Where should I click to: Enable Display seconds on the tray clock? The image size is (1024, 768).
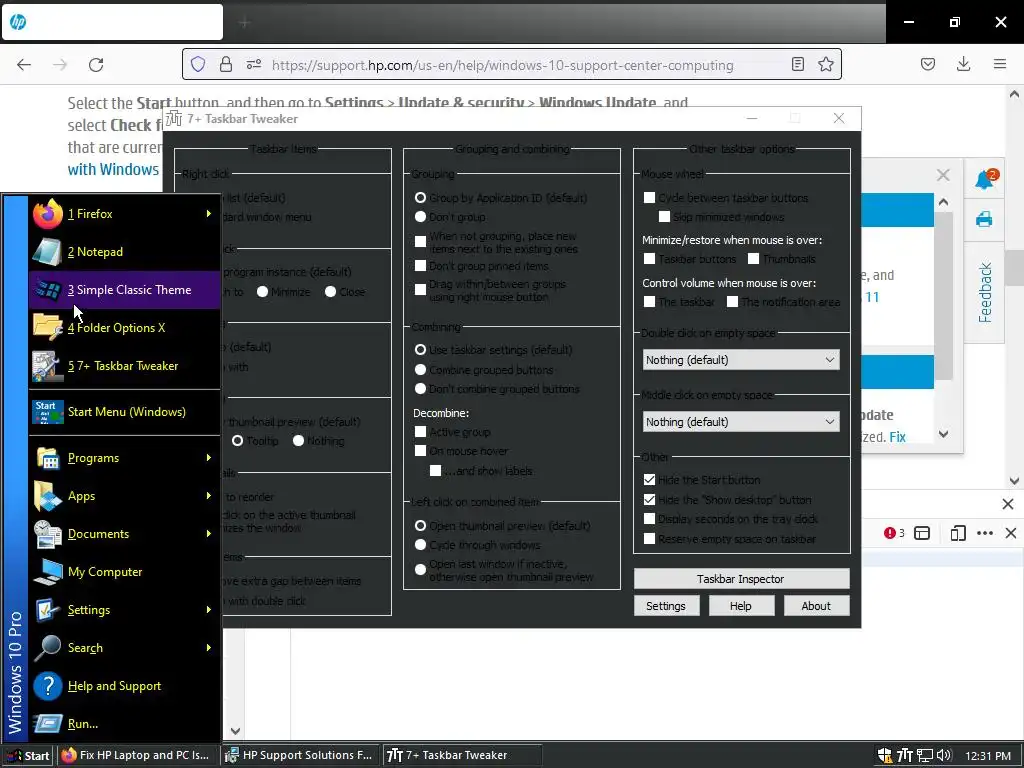(649, 519)
